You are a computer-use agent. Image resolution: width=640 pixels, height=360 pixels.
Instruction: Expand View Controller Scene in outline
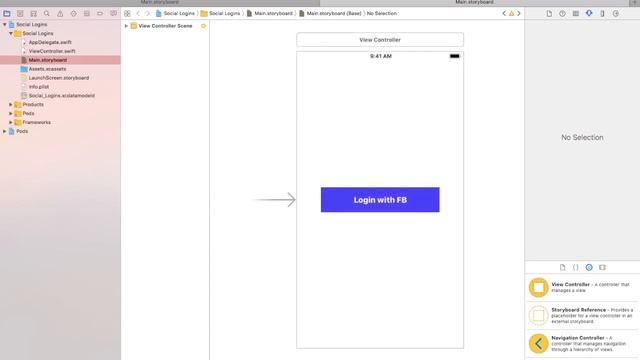click(x=126, y=26)
